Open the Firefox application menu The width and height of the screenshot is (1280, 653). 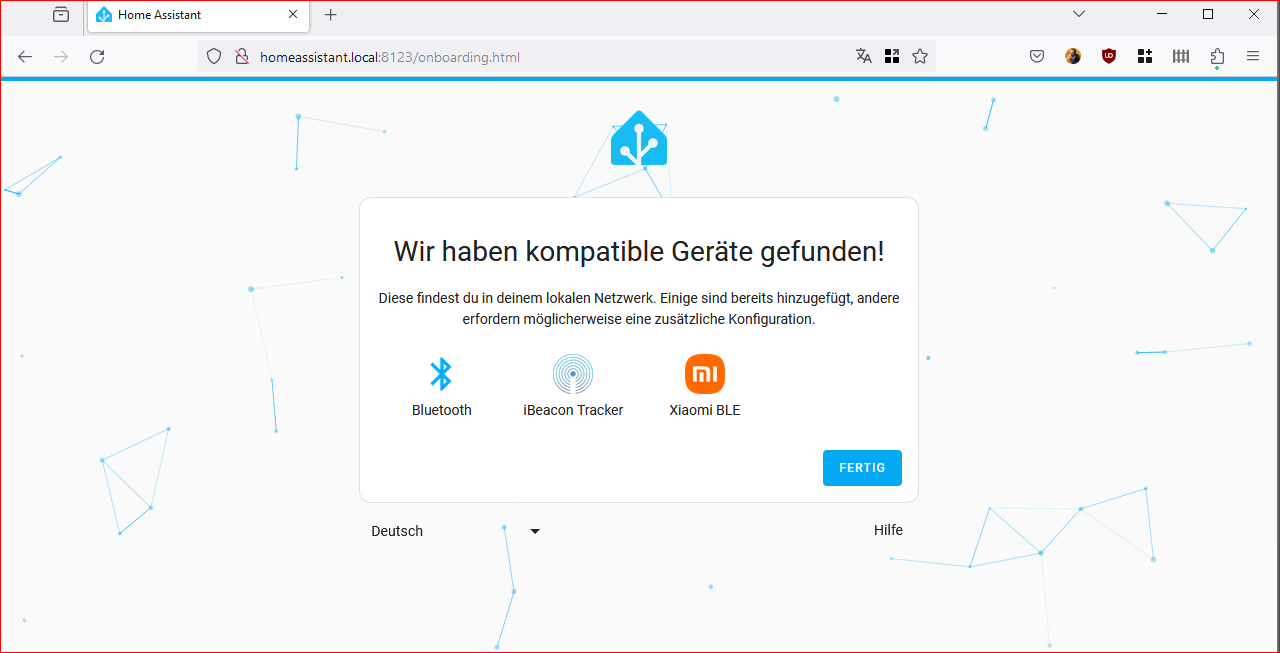point(1253,57)
